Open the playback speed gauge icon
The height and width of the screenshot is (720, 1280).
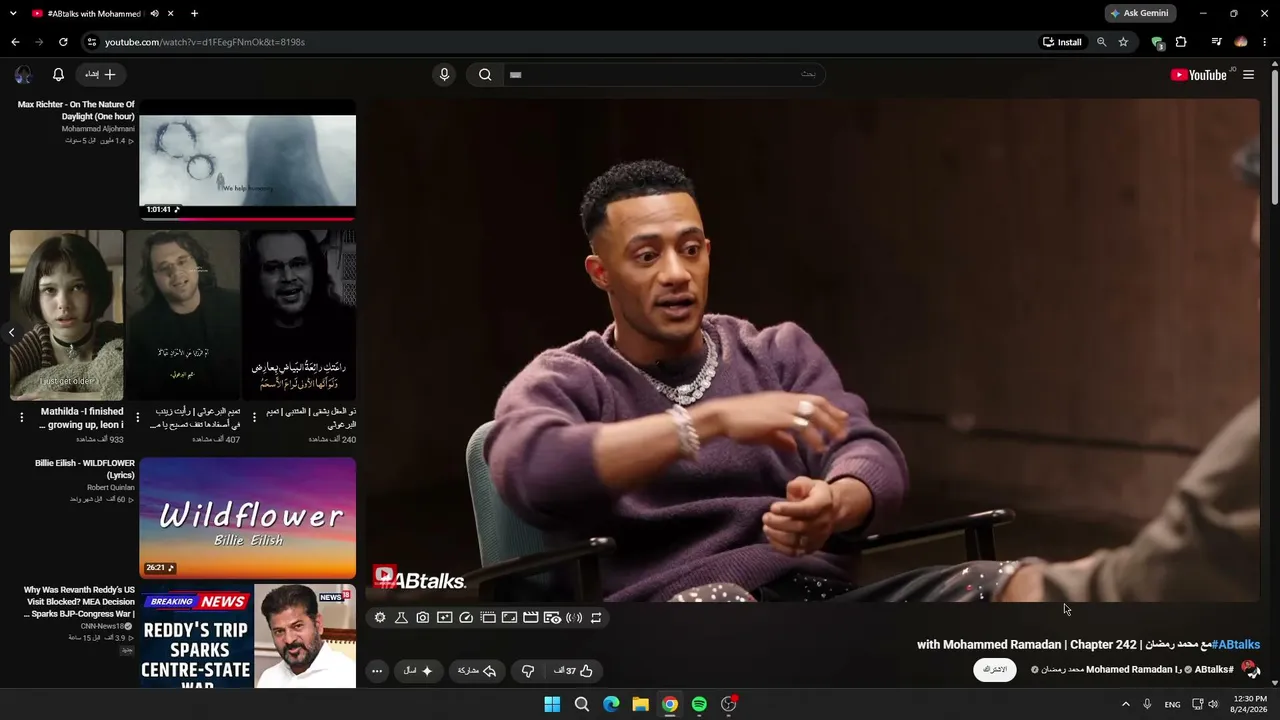coord(466,618)
